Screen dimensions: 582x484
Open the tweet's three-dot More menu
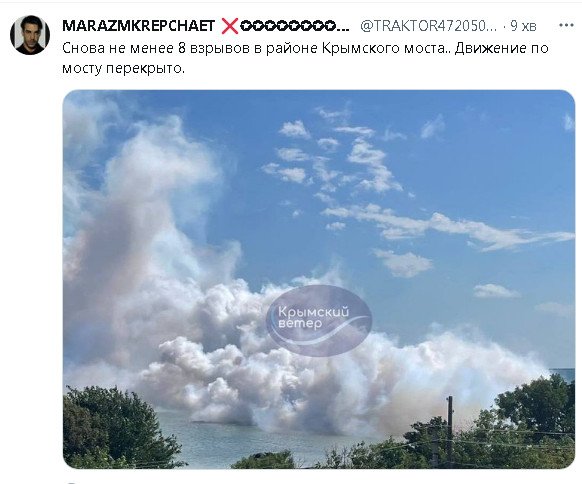tap(566, 25)
